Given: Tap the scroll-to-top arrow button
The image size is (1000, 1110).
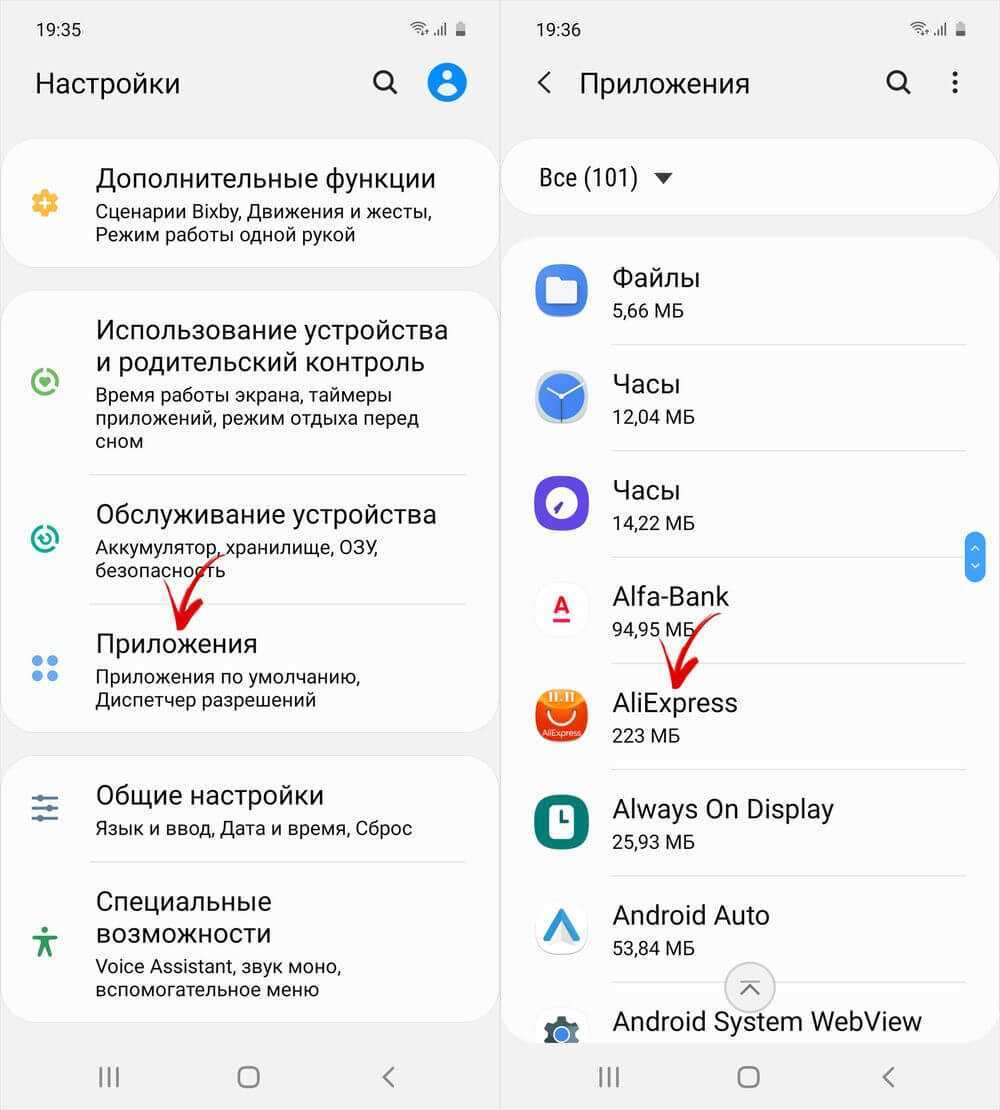Looking at the screenshot, I should tap(749, 988).
